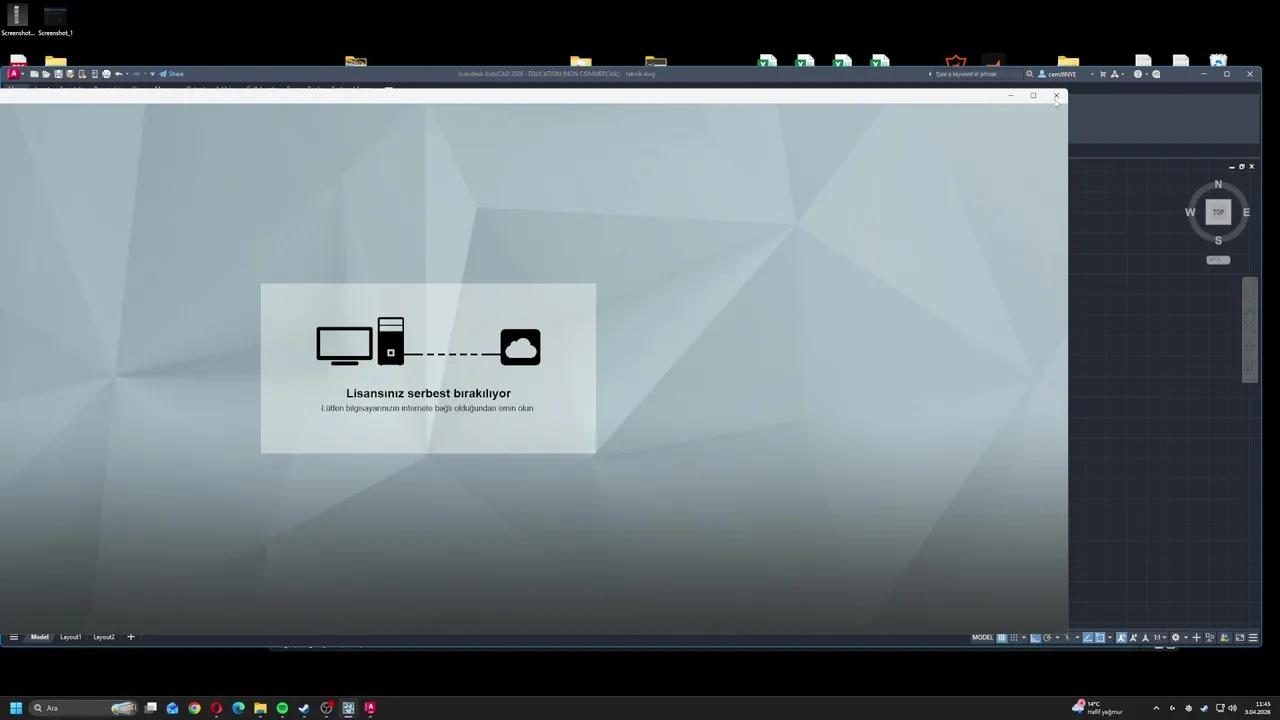Open the 1:1 annotation scale dropdown

tap(1160, 638)
